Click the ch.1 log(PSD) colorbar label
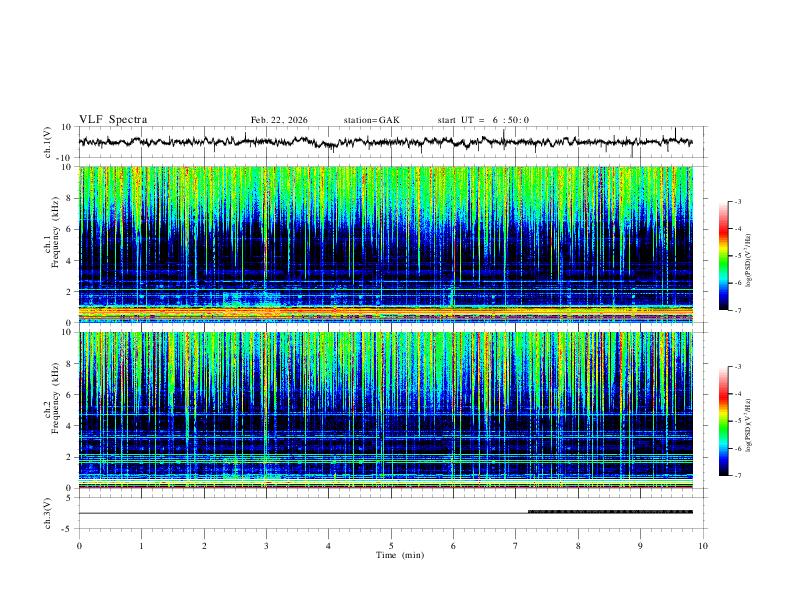 click(748, 260)
